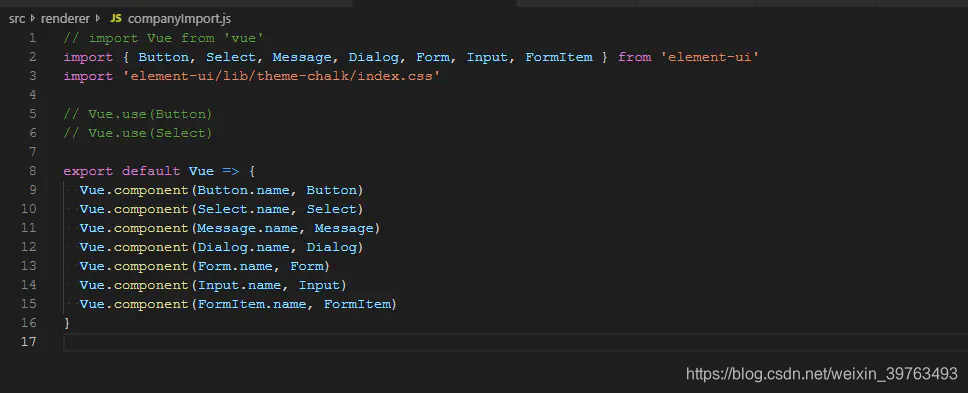Click the breadcrumb arrow after src
968x393 pixels.
coord(33,19)
